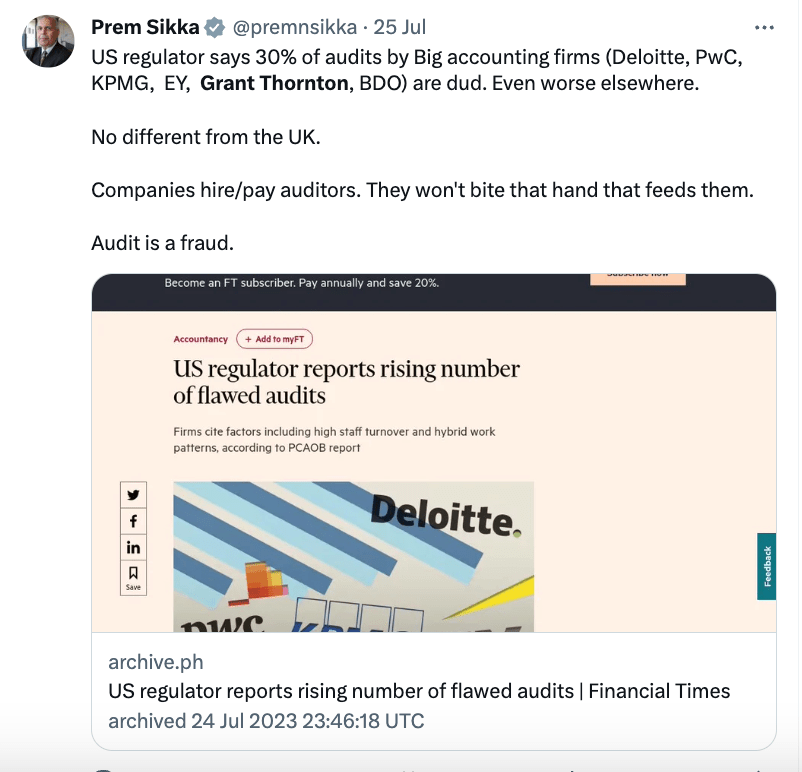This screenshot has width=802, height=772.
Task: Click the Twitter share icon in article preview
Action: [133, 495]
